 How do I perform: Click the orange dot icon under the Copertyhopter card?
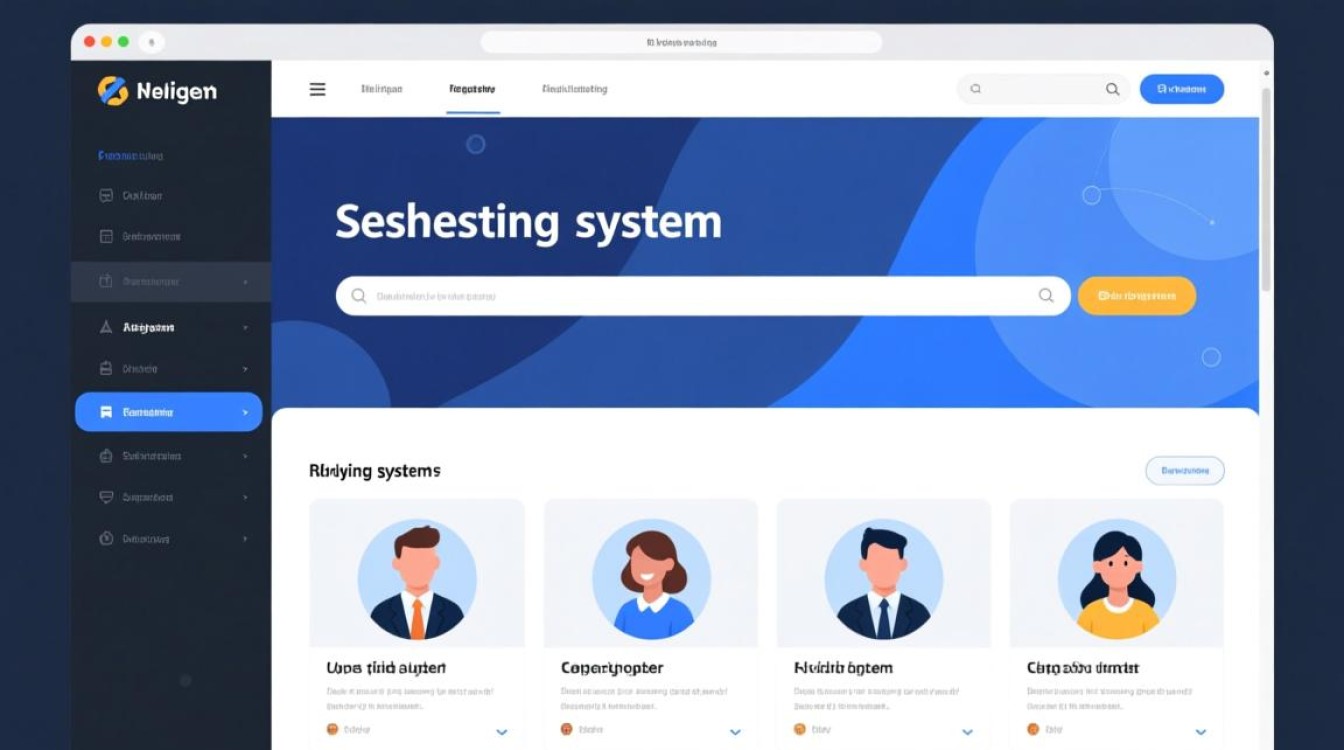click(566, 730)
